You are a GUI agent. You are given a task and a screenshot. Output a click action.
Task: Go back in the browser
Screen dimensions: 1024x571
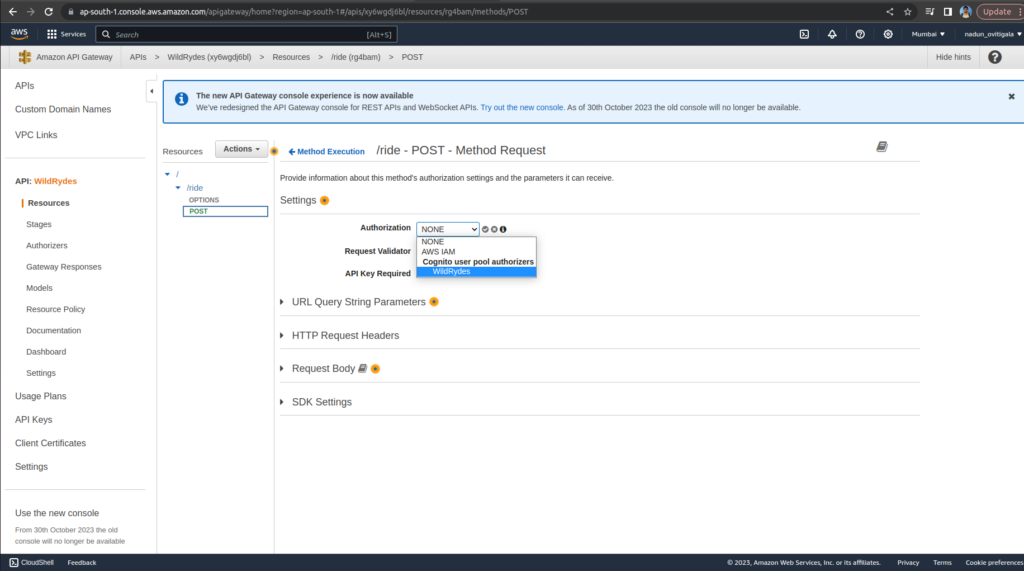pos(12,12)
